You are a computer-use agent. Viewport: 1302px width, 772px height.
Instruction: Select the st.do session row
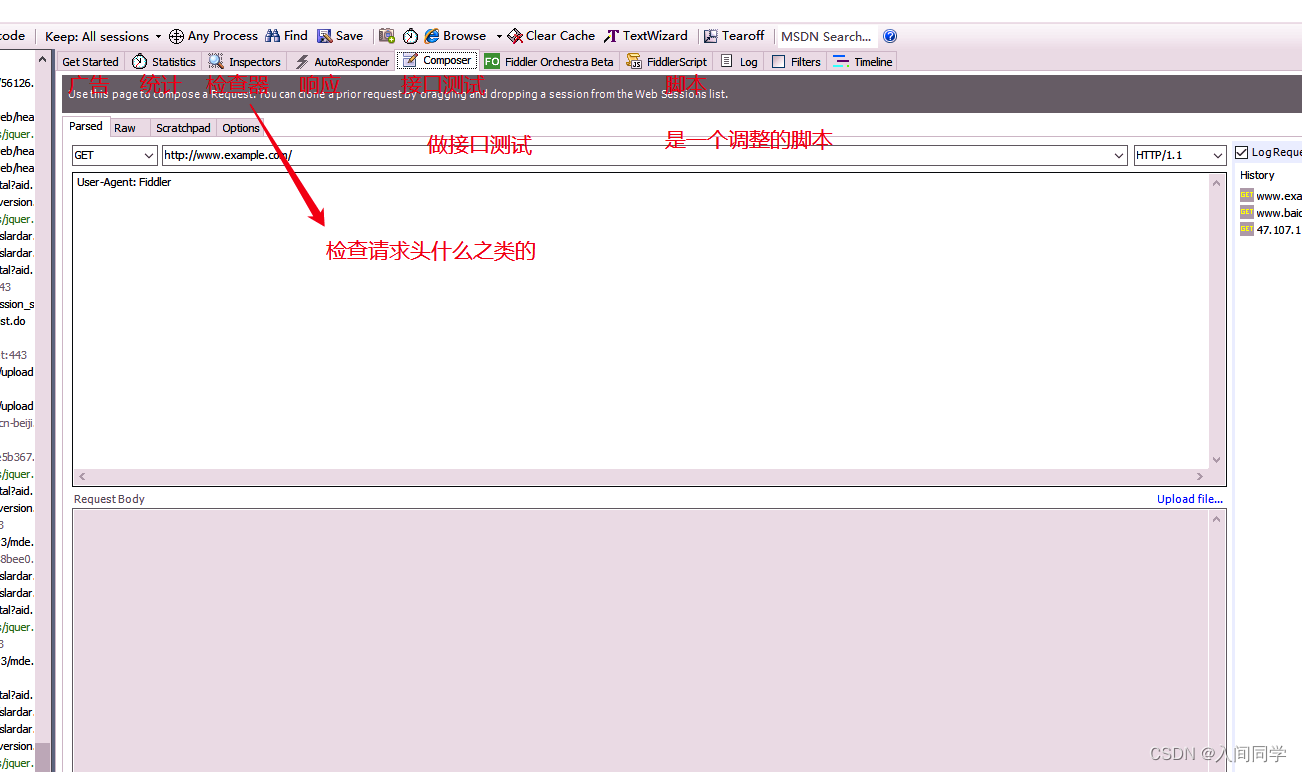pos(17,322)
